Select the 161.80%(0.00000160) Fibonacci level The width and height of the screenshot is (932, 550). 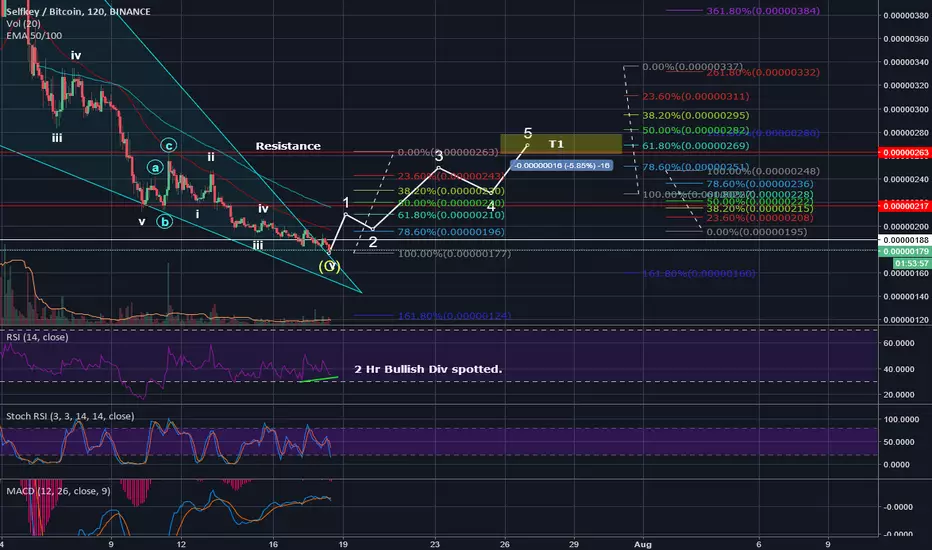pos(699,274)
